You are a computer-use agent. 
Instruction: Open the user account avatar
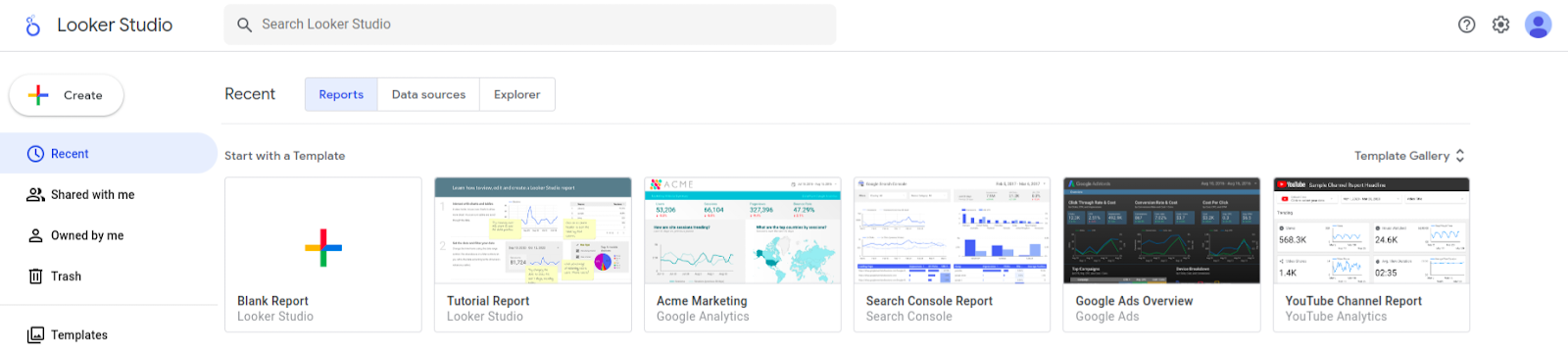coord(1538,25)
